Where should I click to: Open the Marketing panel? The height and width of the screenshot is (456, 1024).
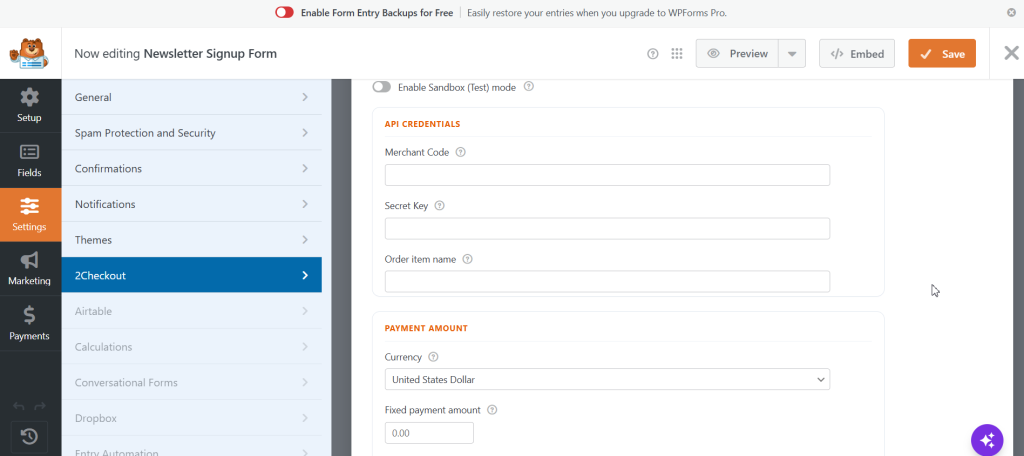pyautogui.click(x=30, y=269)
